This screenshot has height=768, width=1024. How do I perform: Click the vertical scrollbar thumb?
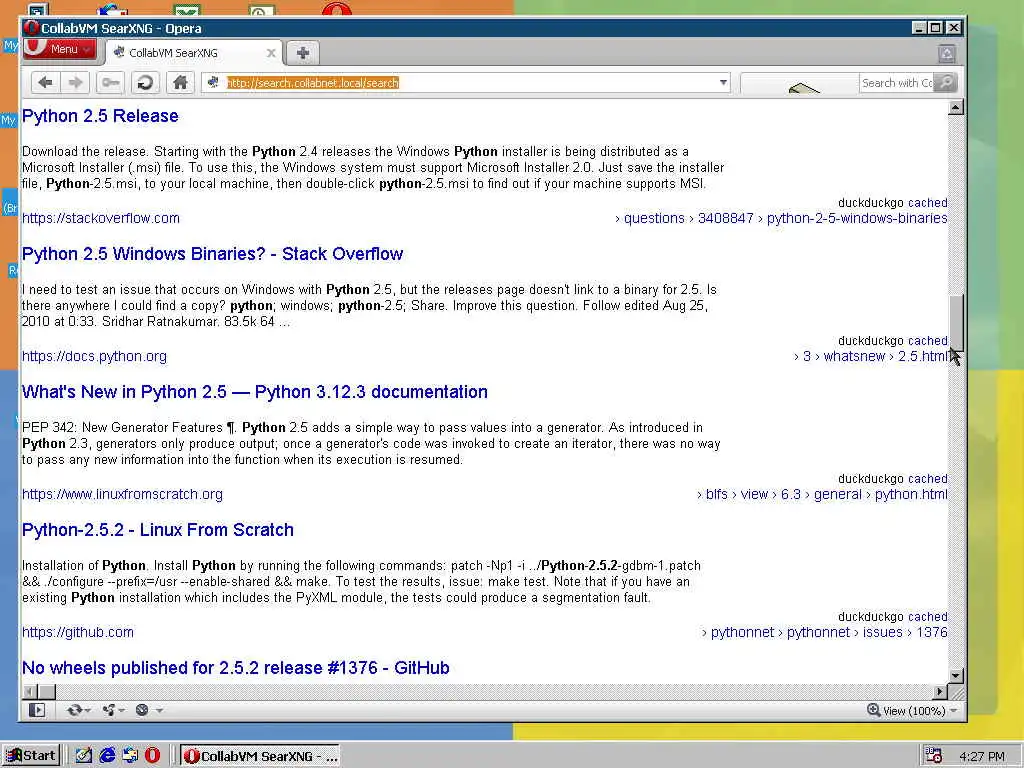click(x=956, y=324)
